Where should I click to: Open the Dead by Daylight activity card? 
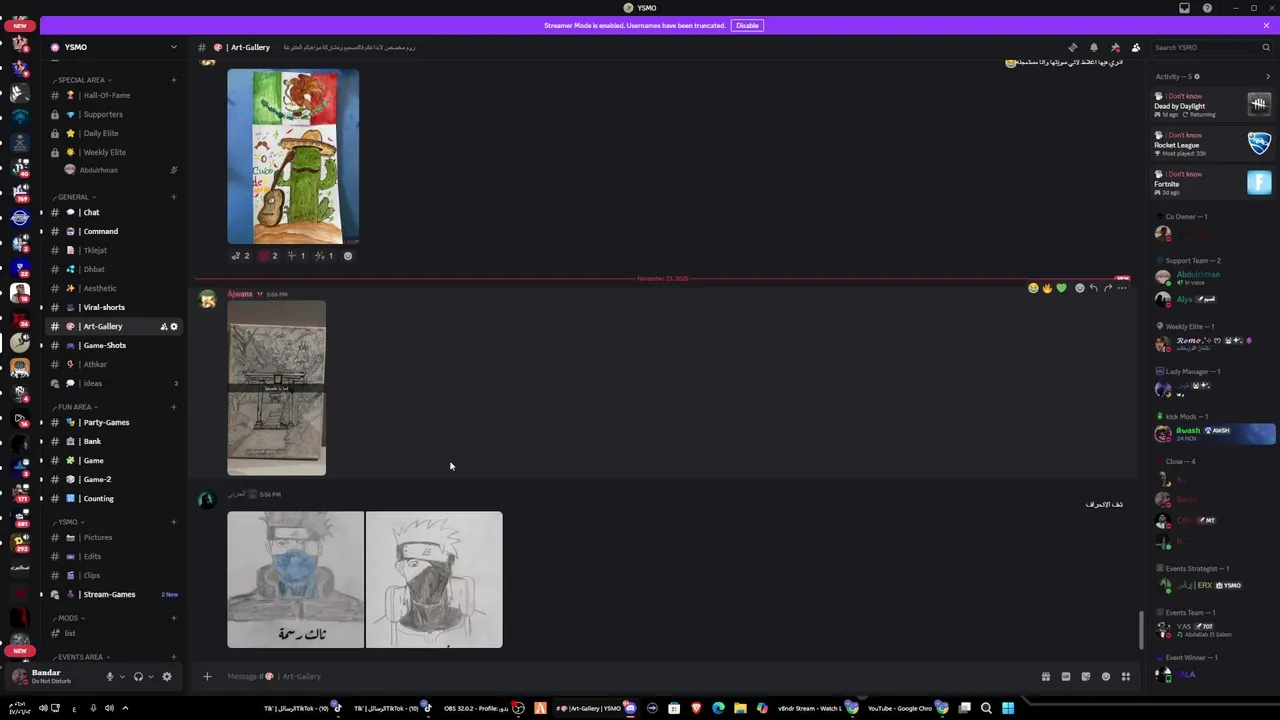[x=1212, y=104]
